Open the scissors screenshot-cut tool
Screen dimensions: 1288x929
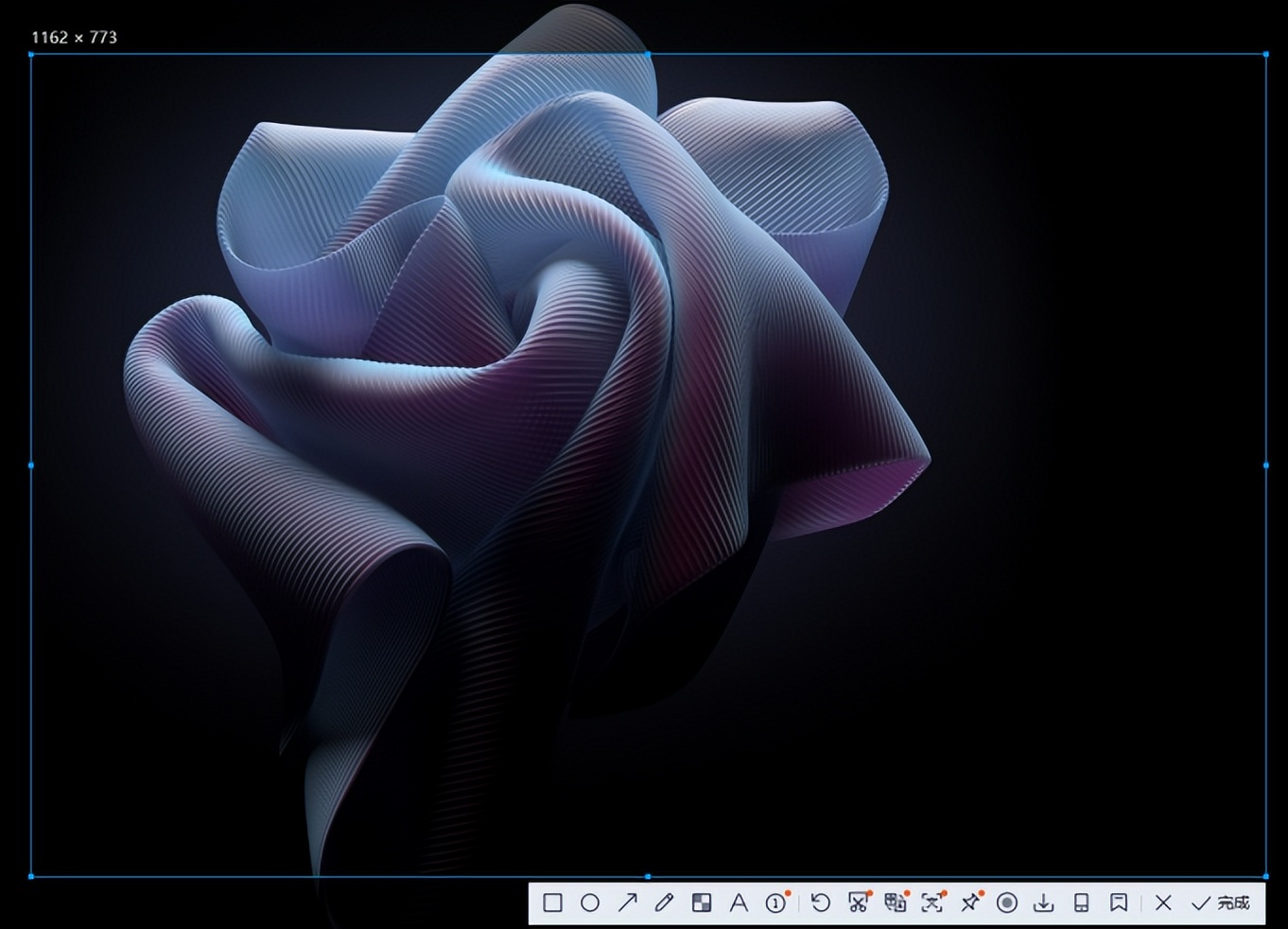click(x=858, y=903)
